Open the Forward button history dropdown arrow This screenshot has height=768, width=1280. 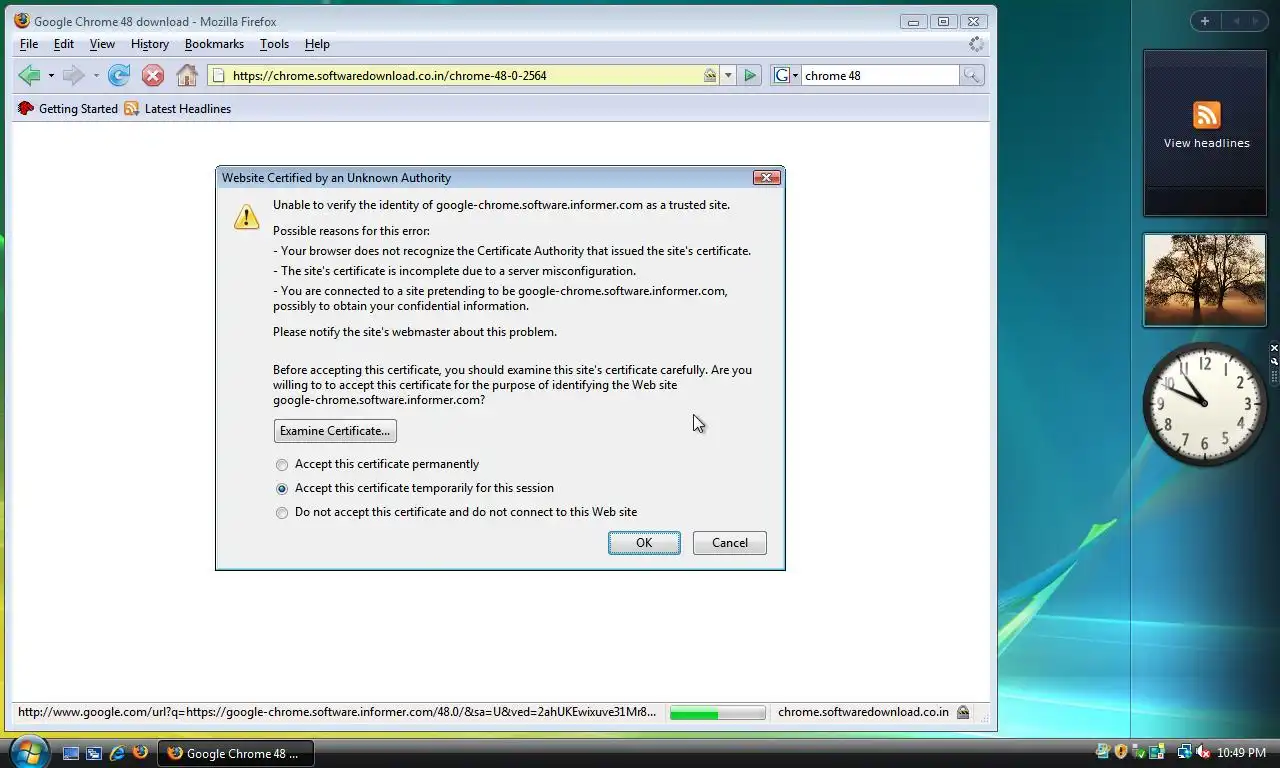tap(96, 76)
